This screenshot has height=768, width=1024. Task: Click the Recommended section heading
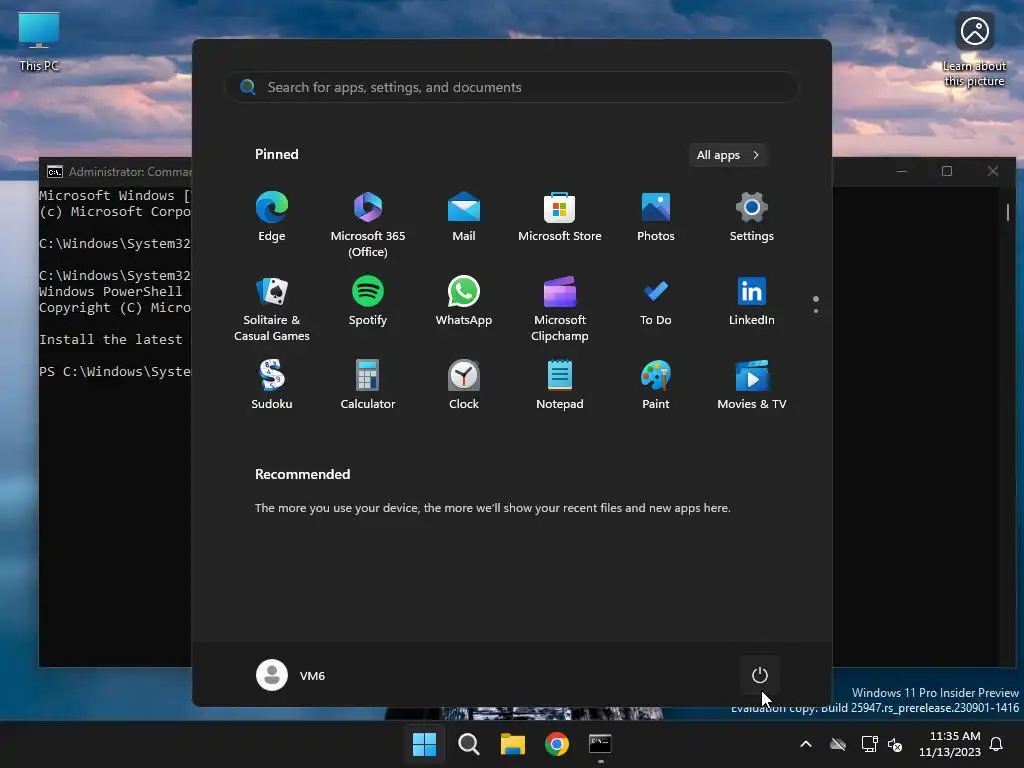[302, 474]
